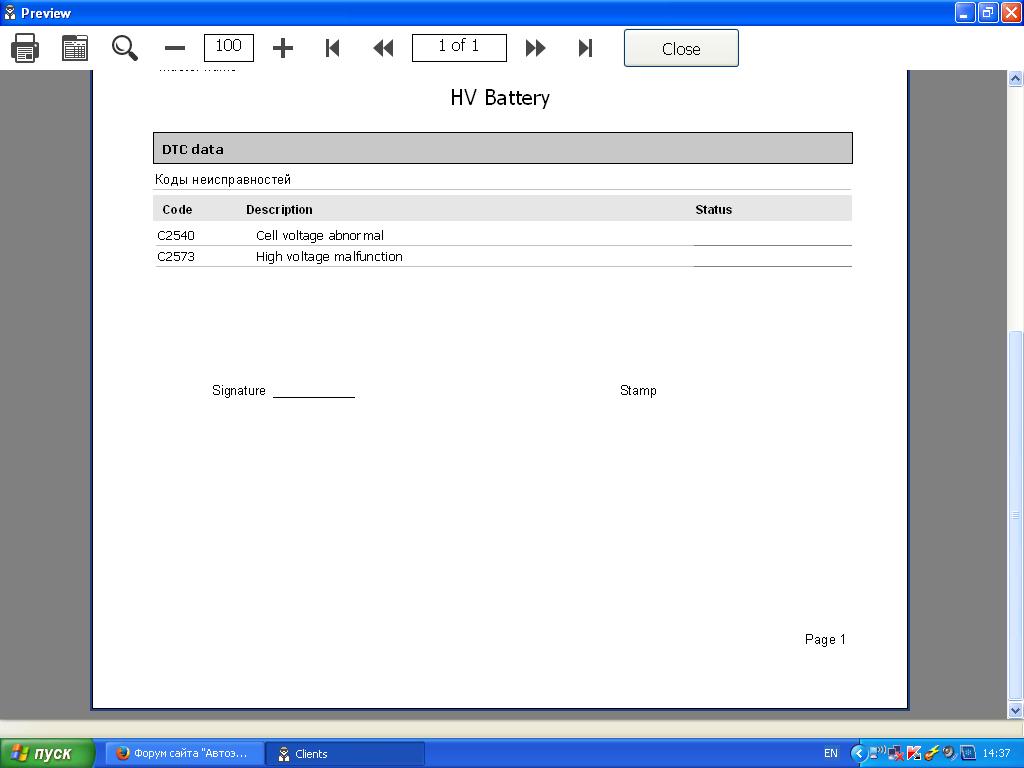Go back to the previous page

pyautogui.click(x=383, y=48)
